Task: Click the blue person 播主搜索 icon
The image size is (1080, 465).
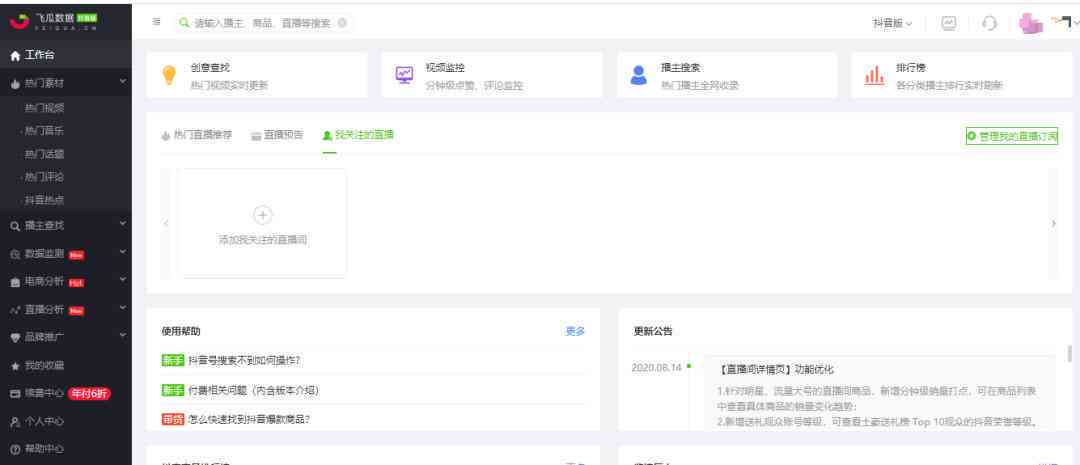Action: (638, 75)
